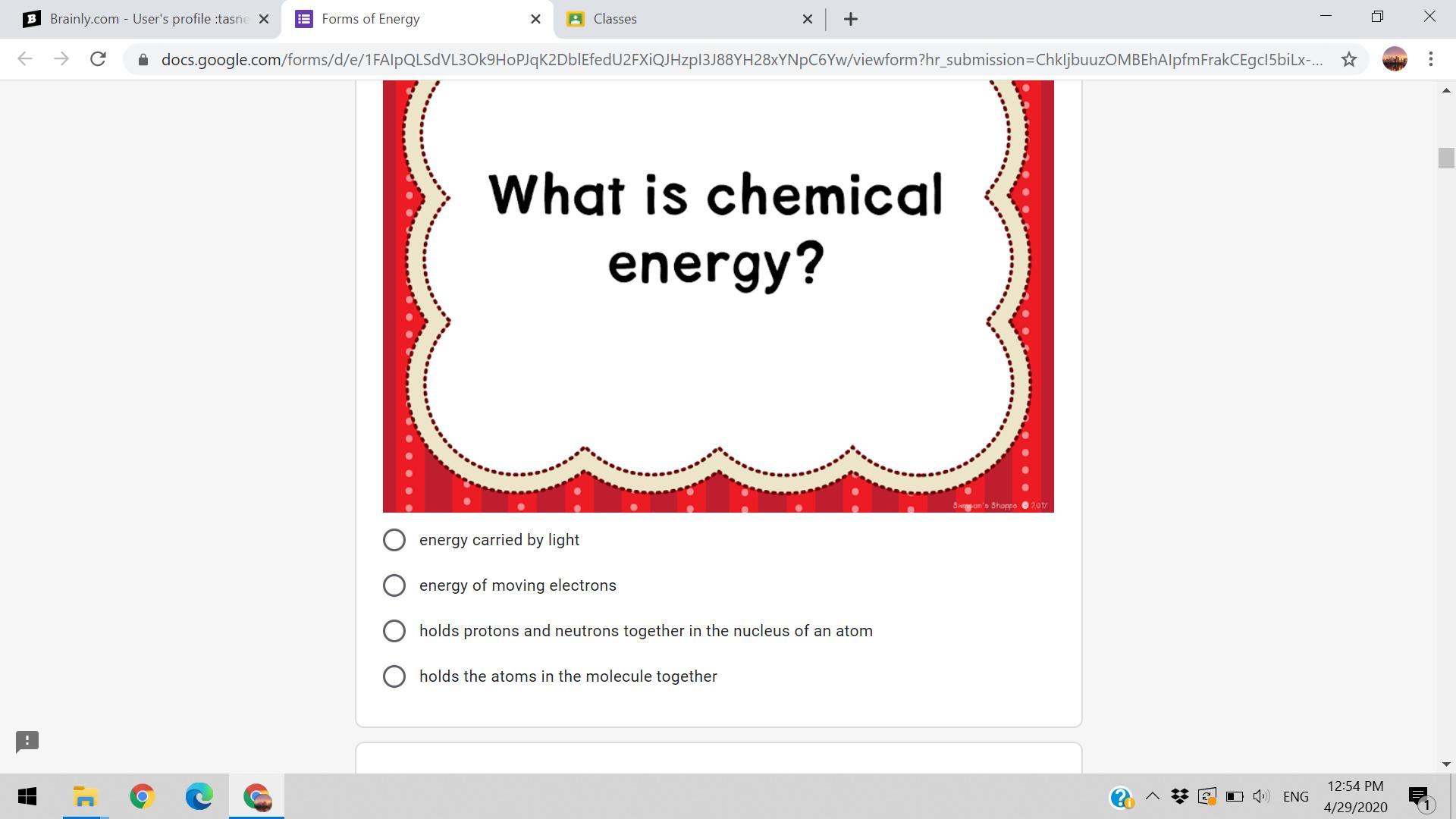Show hidden system tray icons
This screenshot has width=1456, height=819.
pyautogui.click(x=1152, y=796)
